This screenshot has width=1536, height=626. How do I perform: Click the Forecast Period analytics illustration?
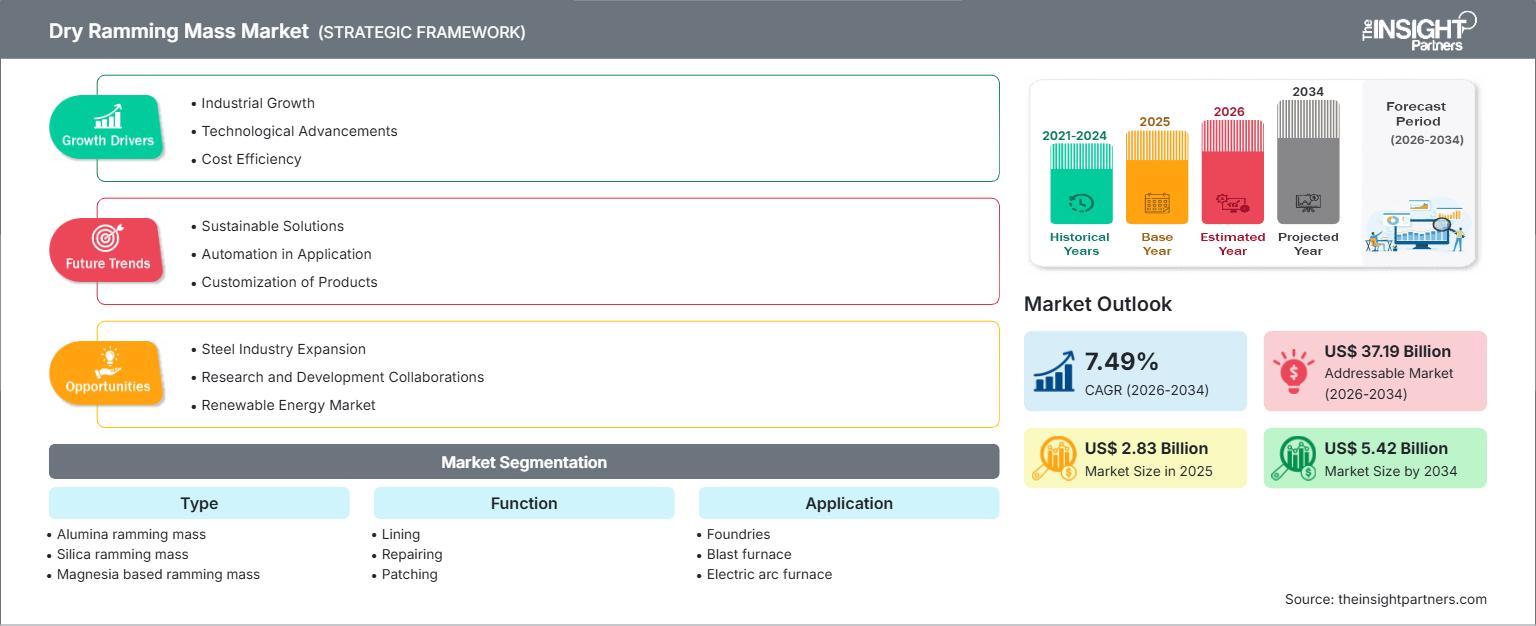1418,226
